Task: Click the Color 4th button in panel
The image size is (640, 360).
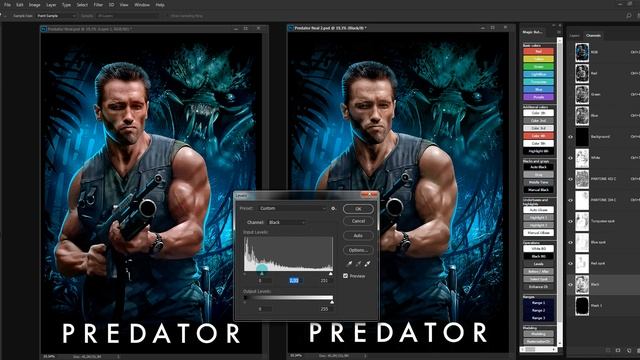Action: tap(538, 136)
